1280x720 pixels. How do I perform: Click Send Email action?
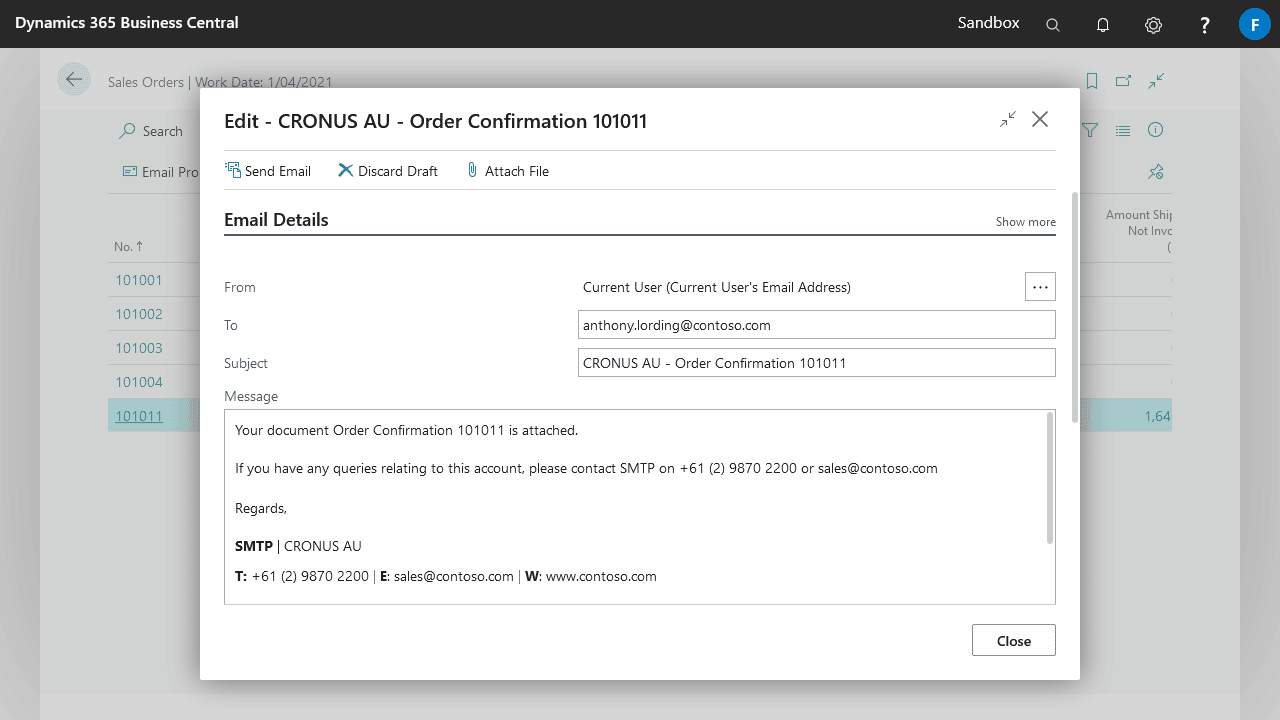[x=268, y=171]
